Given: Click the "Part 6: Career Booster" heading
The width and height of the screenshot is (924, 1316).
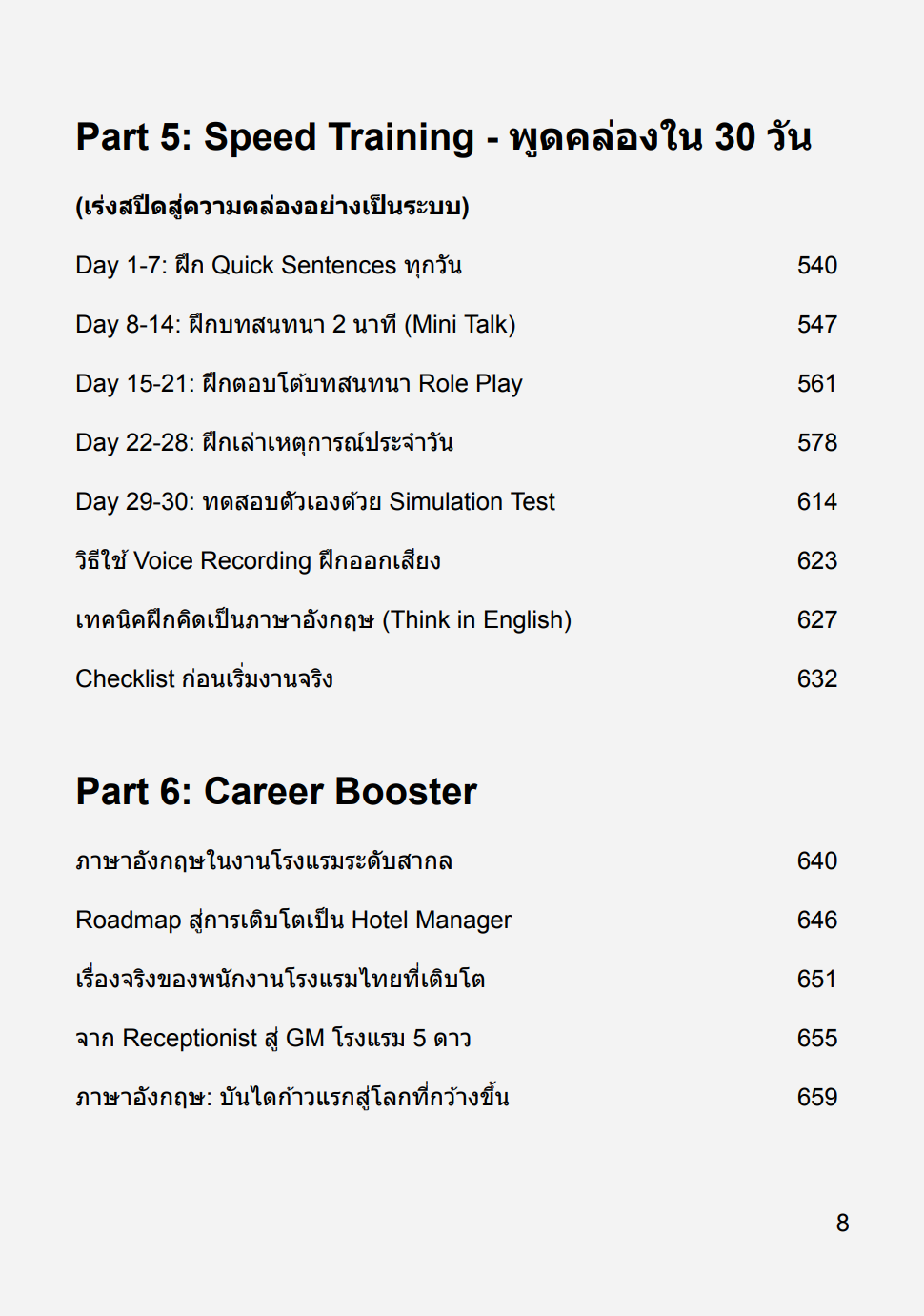Looking at the screenshot, I should tap(276, 792).
